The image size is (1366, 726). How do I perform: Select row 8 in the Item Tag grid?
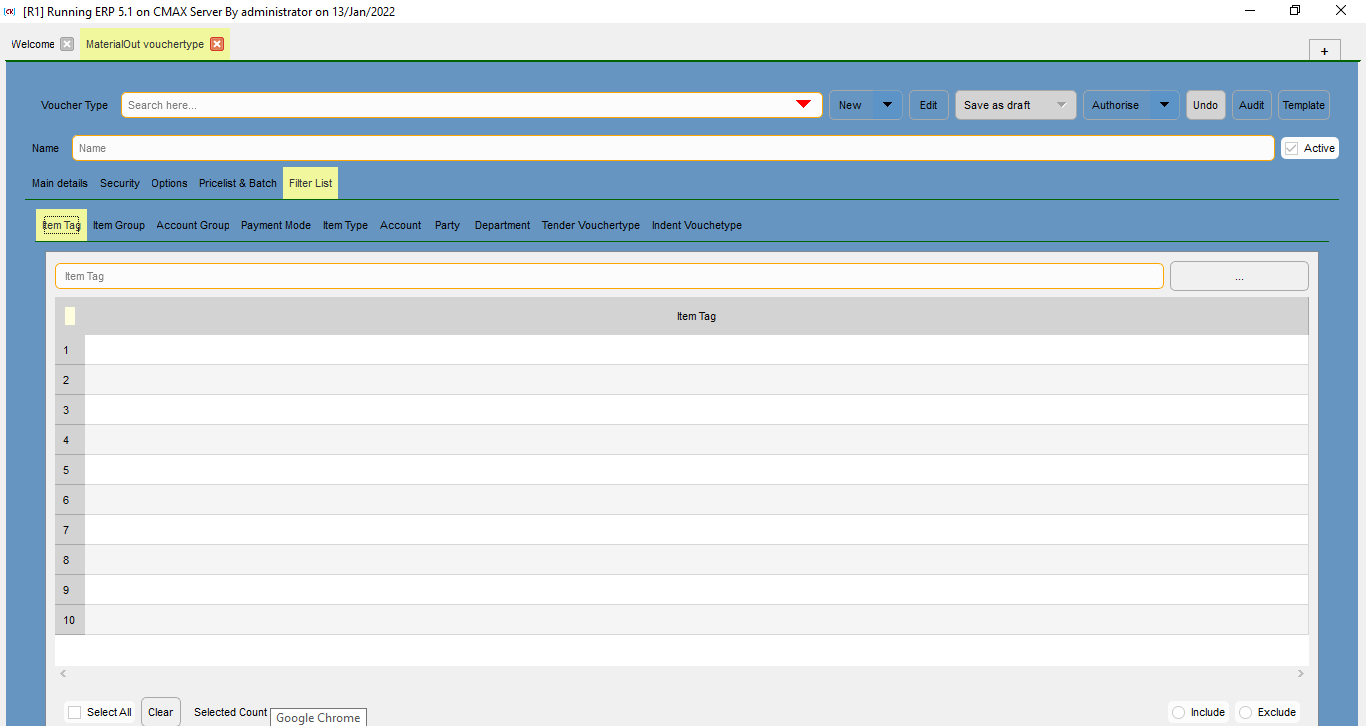[681, 560]
